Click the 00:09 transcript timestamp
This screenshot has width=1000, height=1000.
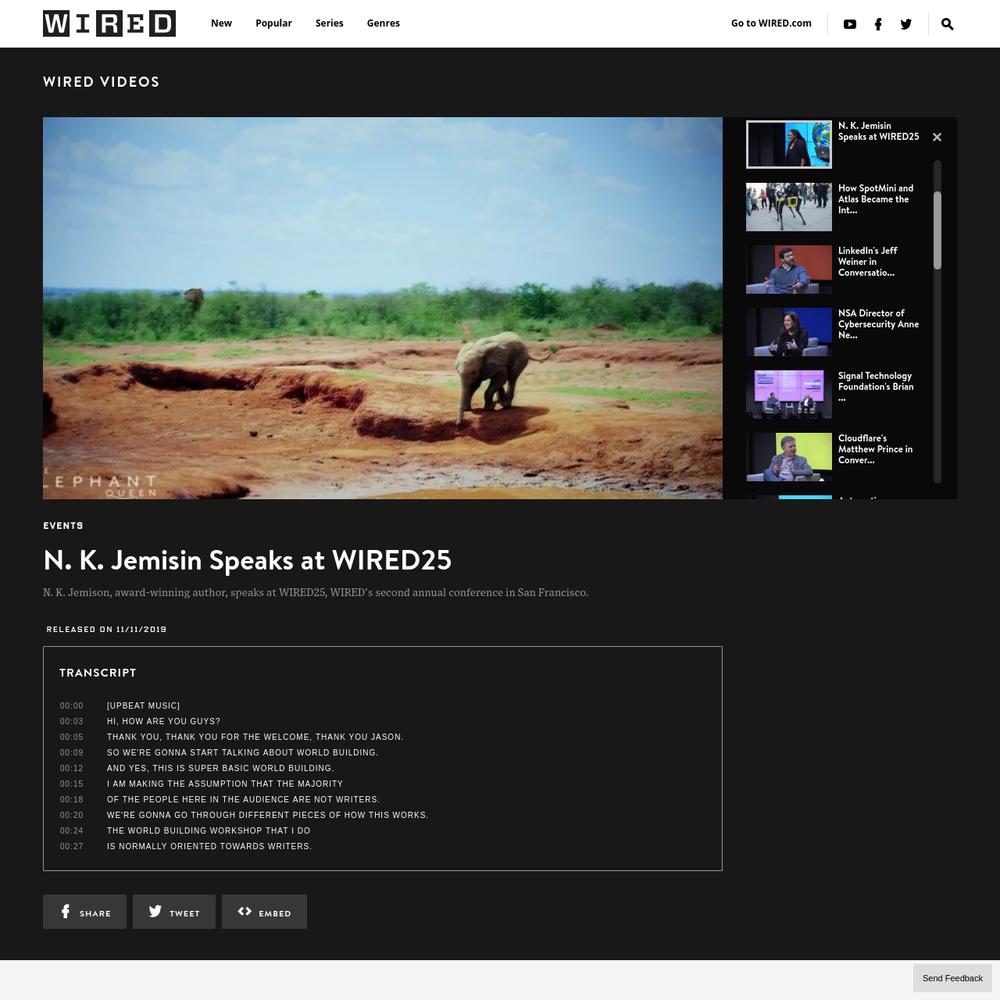click(x=71, y=753)
